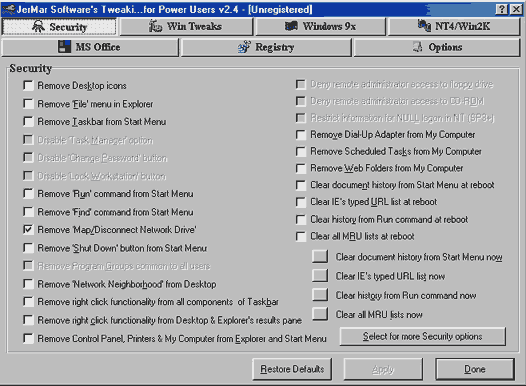Check Remove 'Run' command from Start Menu
The image size is (526, 386).
click(29, 194)
